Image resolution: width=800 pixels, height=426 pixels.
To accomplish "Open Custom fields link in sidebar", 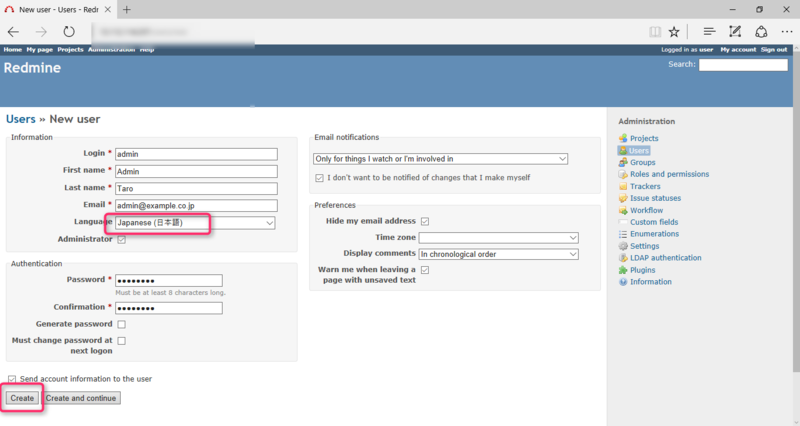I will tap(654, 222).
